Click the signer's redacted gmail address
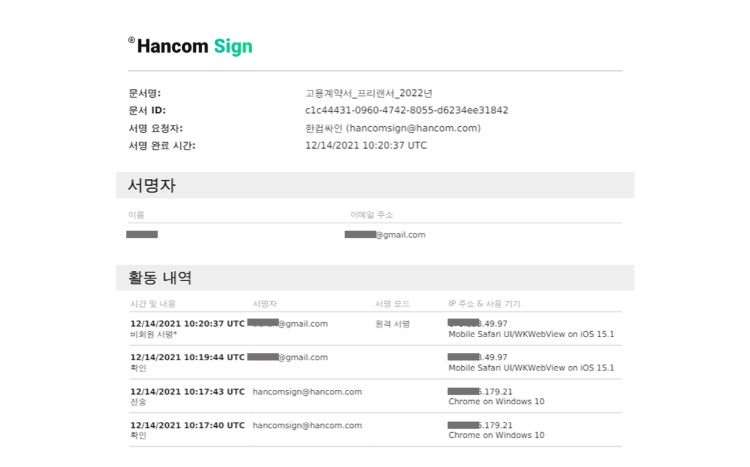This screenshot has width=750, height=467. coord(385,234)
